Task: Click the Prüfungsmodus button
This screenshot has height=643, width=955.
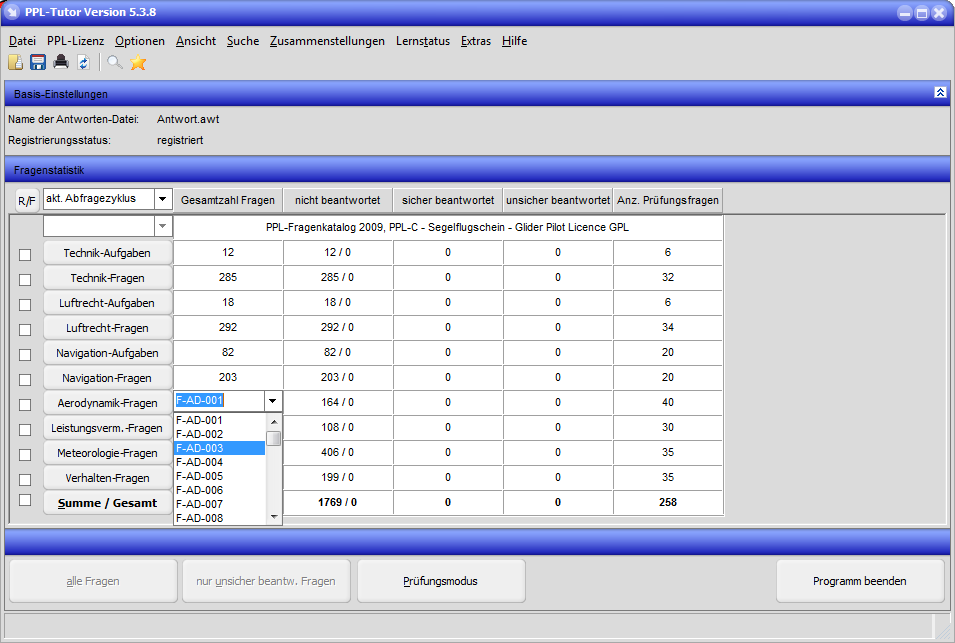Action: (x=441, y=581)
